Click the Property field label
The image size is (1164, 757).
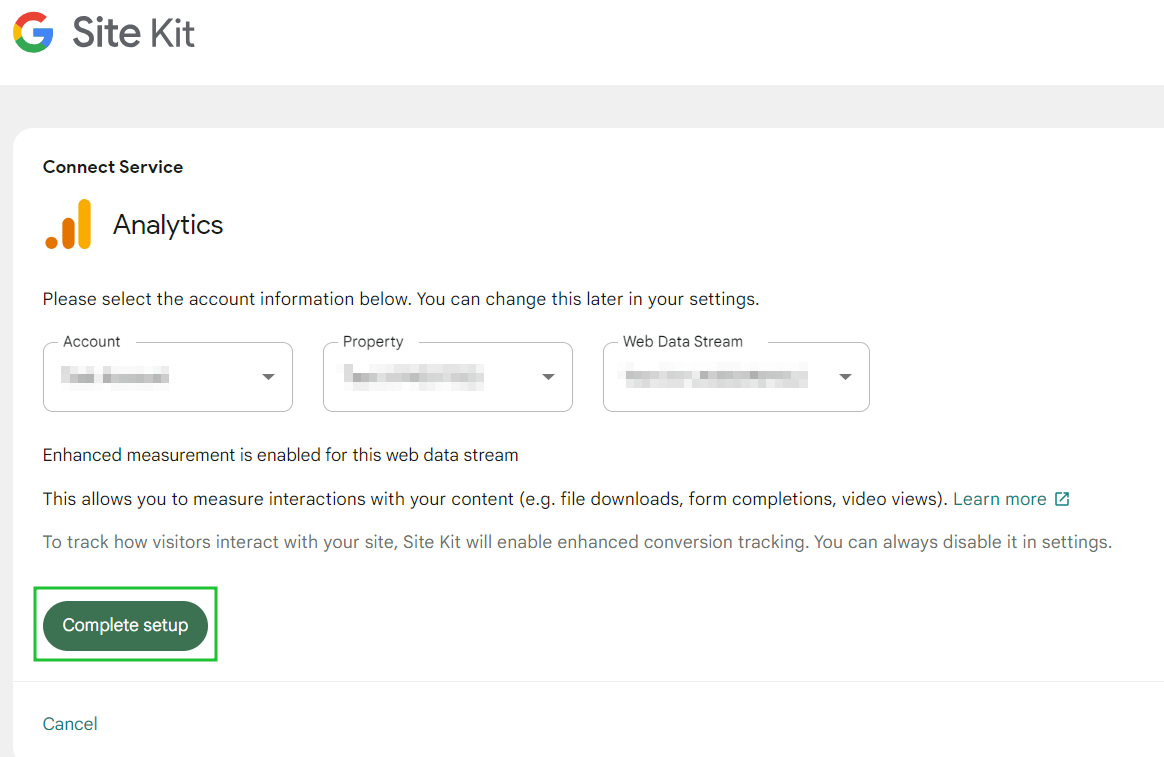[373, 341]
